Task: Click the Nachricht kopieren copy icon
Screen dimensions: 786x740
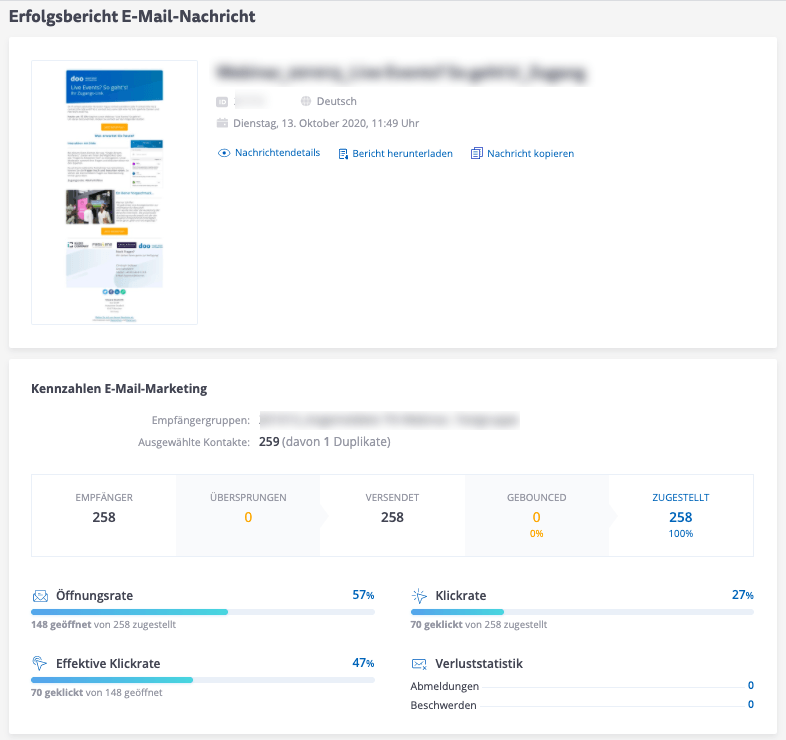Action: 477,154
